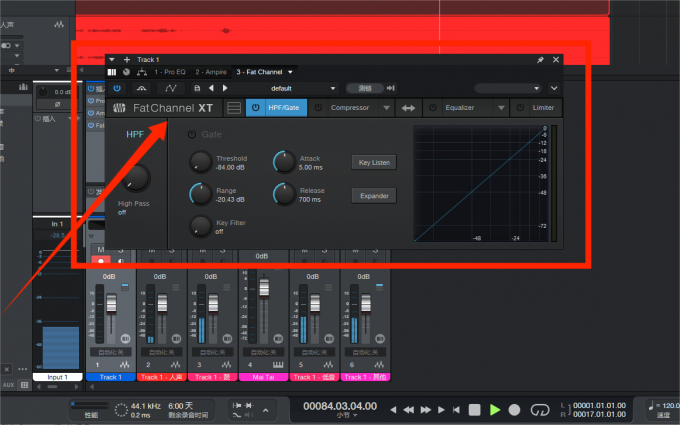Select the Mai Tai channel label
Image resolution: width=680 pixels, height=425 pixels.
(264, 377)
